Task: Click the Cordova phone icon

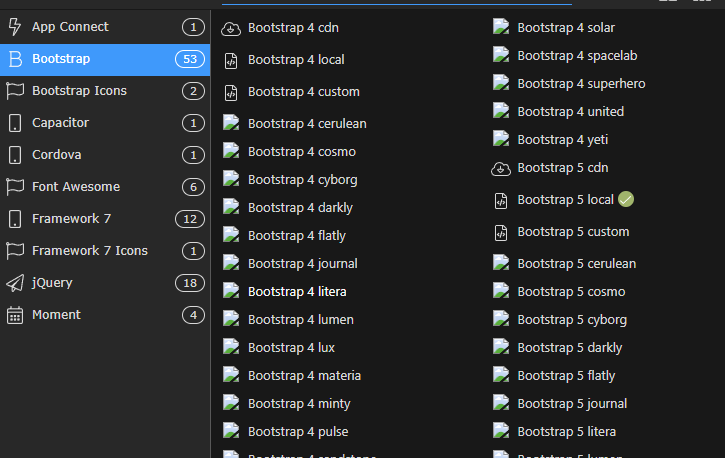Action: [15, 155]
